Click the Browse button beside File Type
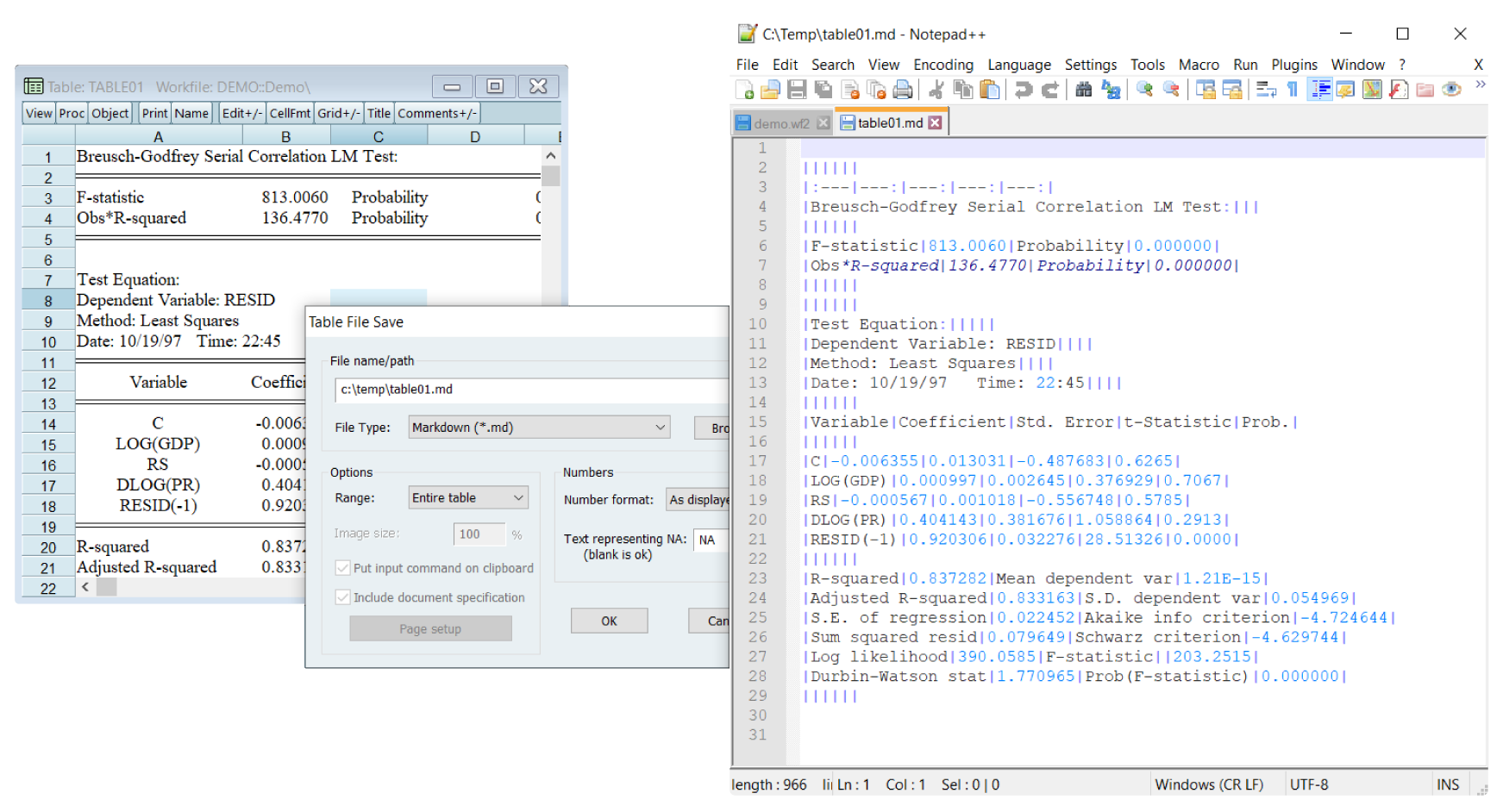Image resolution: width=1503 pixels, height=812 pixels. point(712,428)
